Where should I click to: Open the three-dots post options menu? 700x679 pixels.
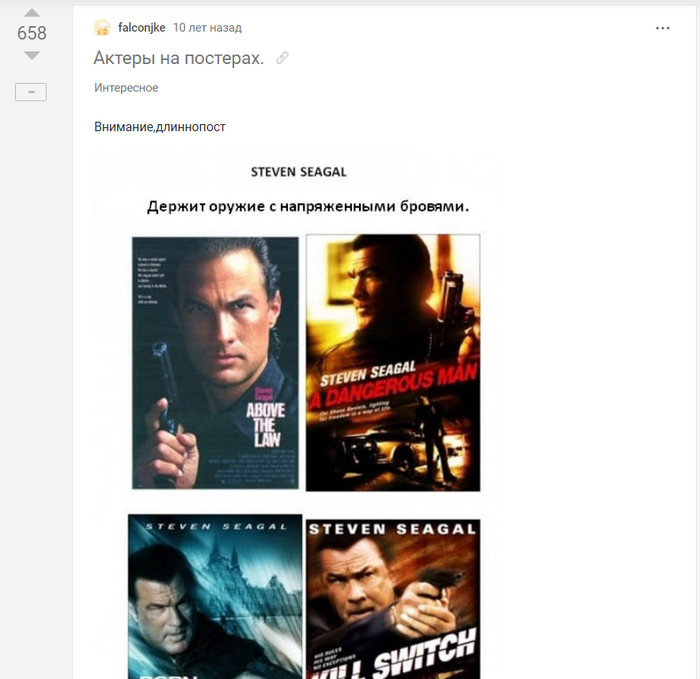pyautogui.click(x=662, y=28)
